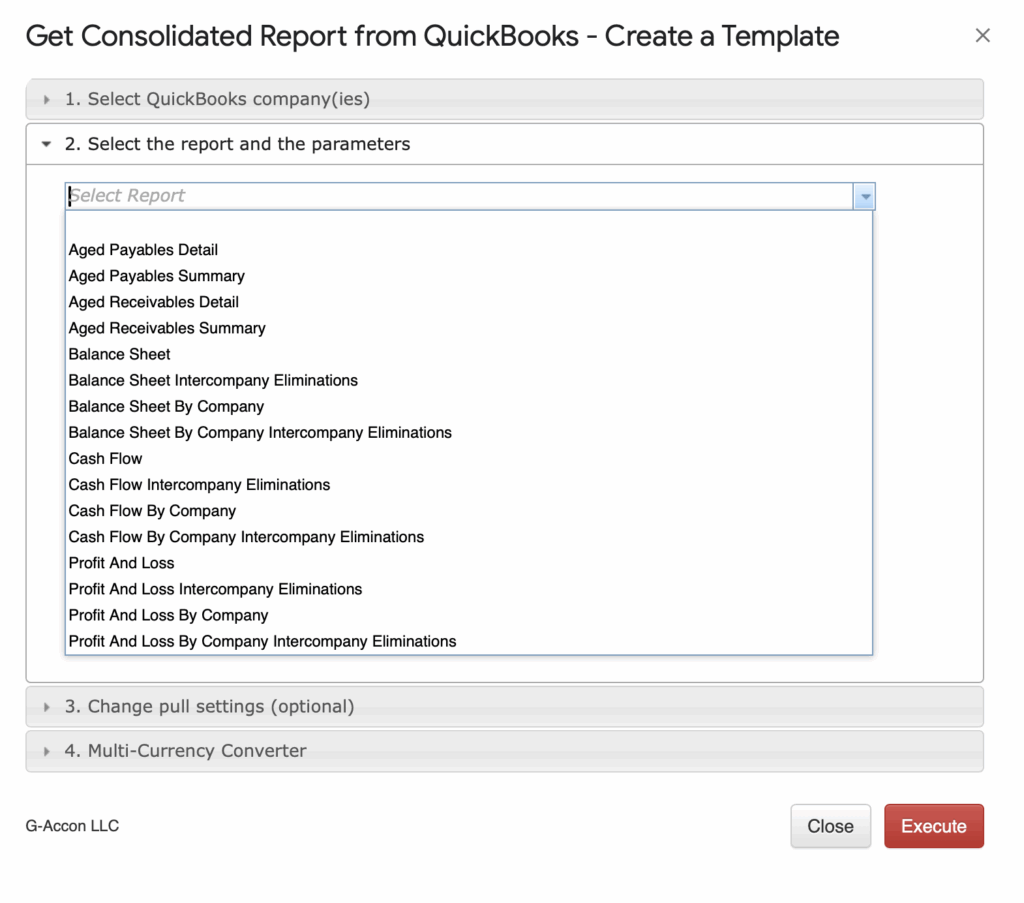Collapse section 2 Select the report and parameters

238,144
